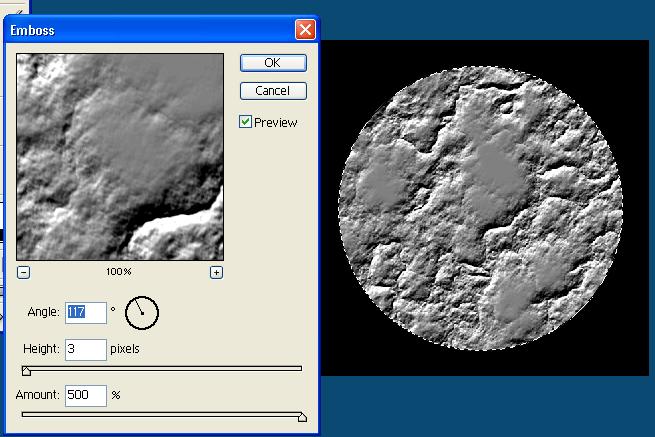This screenshot has width=655, height=437.
Task: Click the Emboss dialog title bar
Action: point(150,30)
